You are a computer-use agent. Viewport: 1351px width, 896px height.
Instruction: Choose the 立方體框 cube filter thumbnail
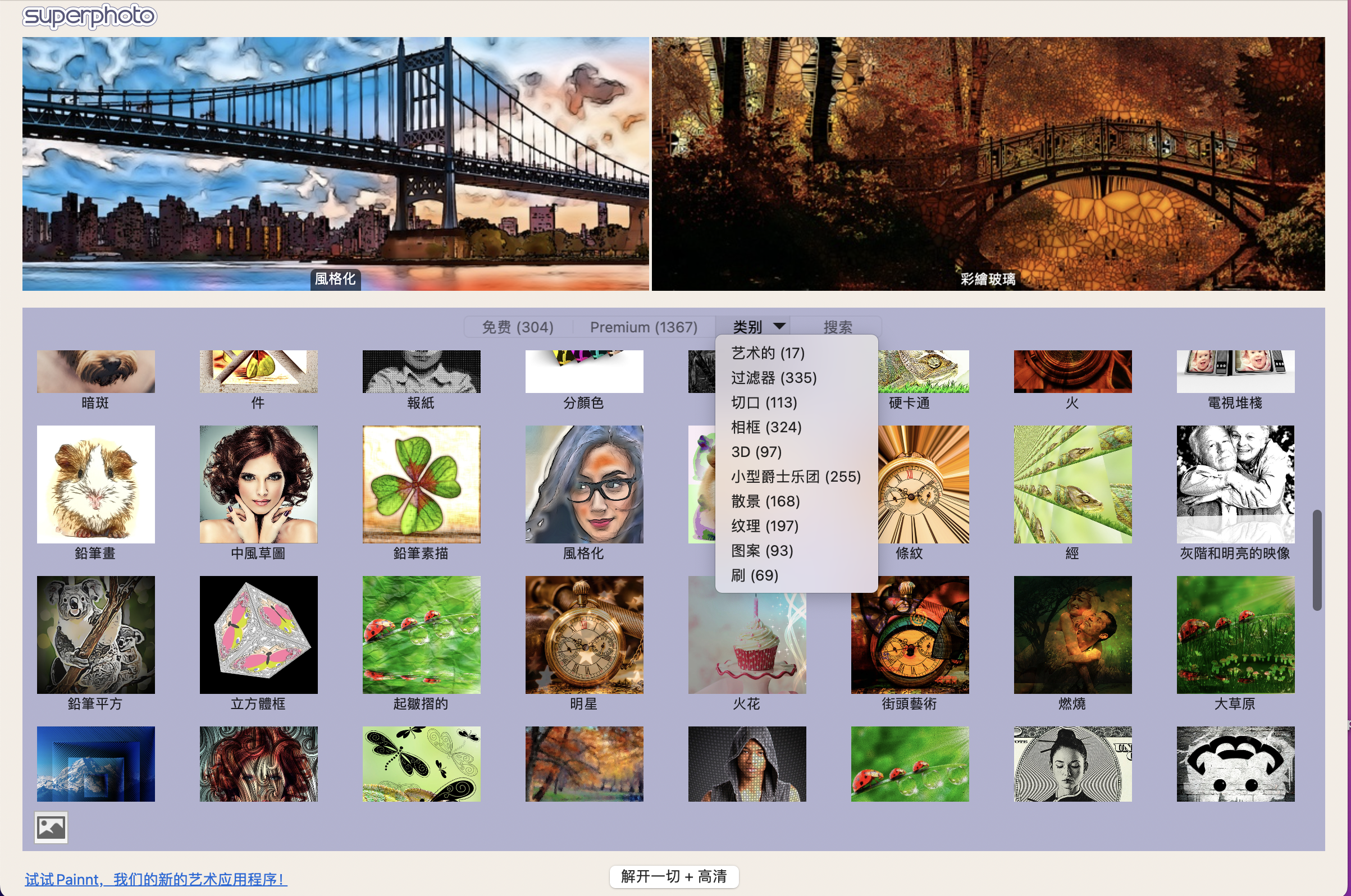coord(258,634)
